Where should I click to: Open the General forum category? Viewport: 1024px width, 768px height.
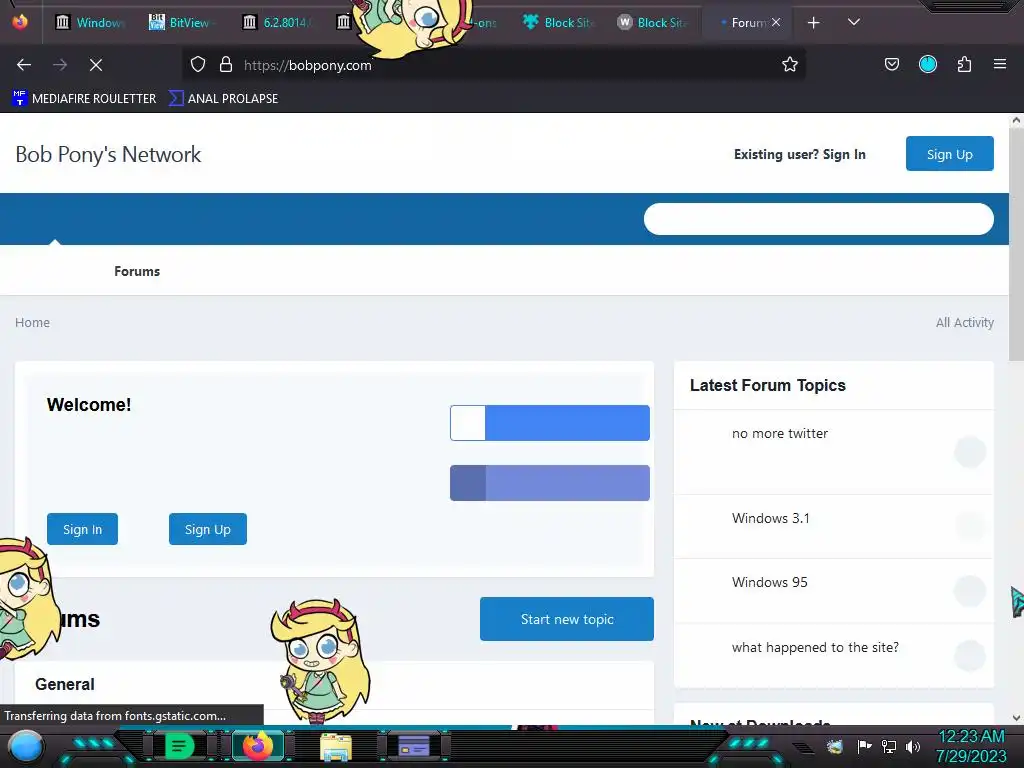(x=65, y=684)
